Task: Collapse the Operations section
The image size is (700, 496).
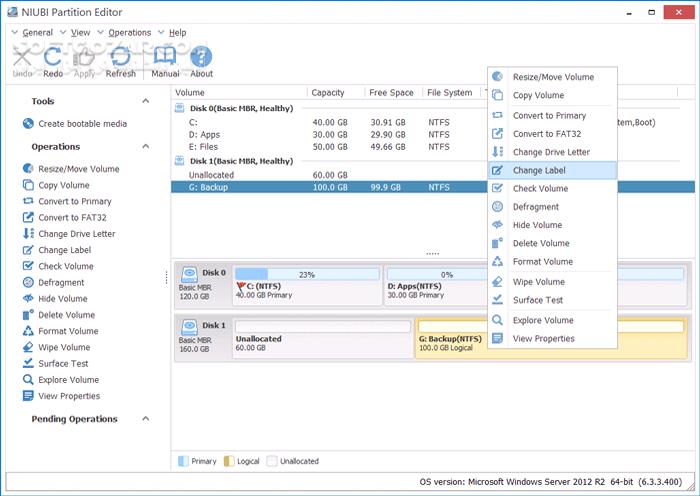Action: tap(146, 146)
